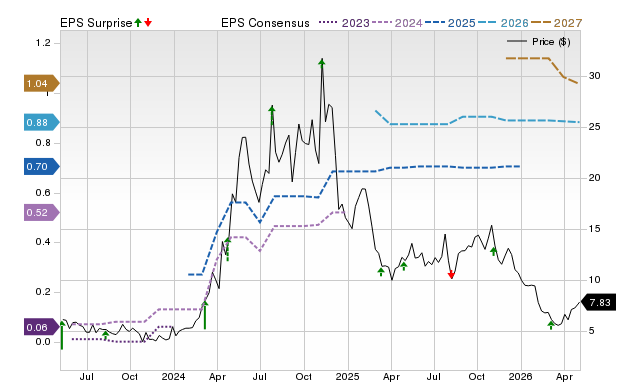Click the dark purple 0.06 value tag
640x382 pixels.
[x=42, y=327]
